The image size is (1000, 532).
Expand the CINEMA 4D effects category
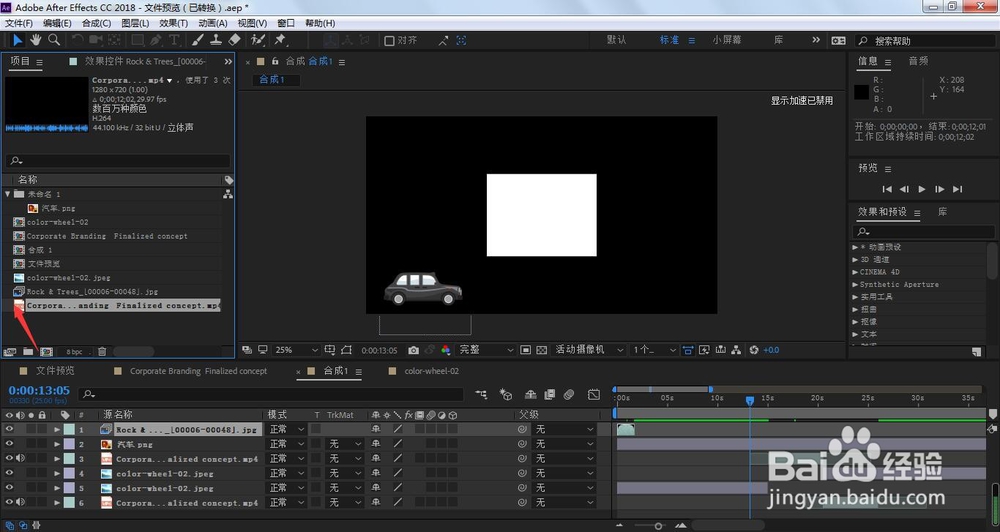click(x=855, y=272)
